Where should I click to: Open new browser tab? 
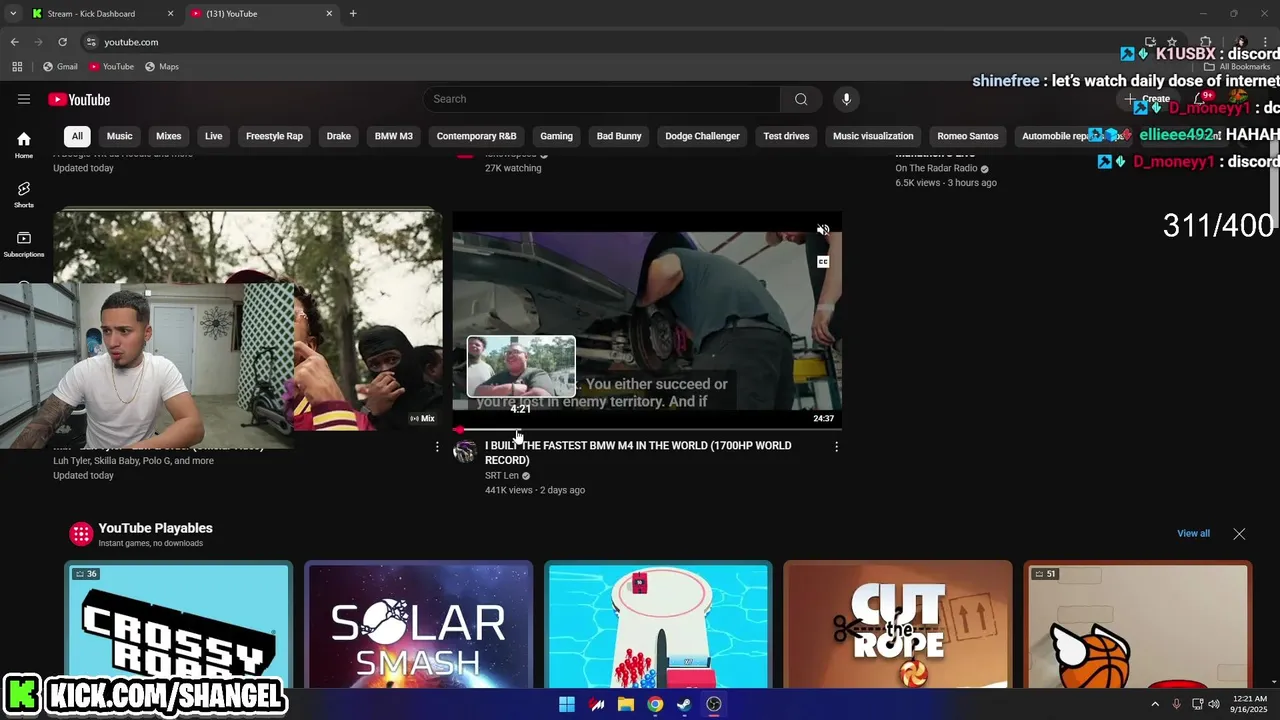[x=353, y=14]
